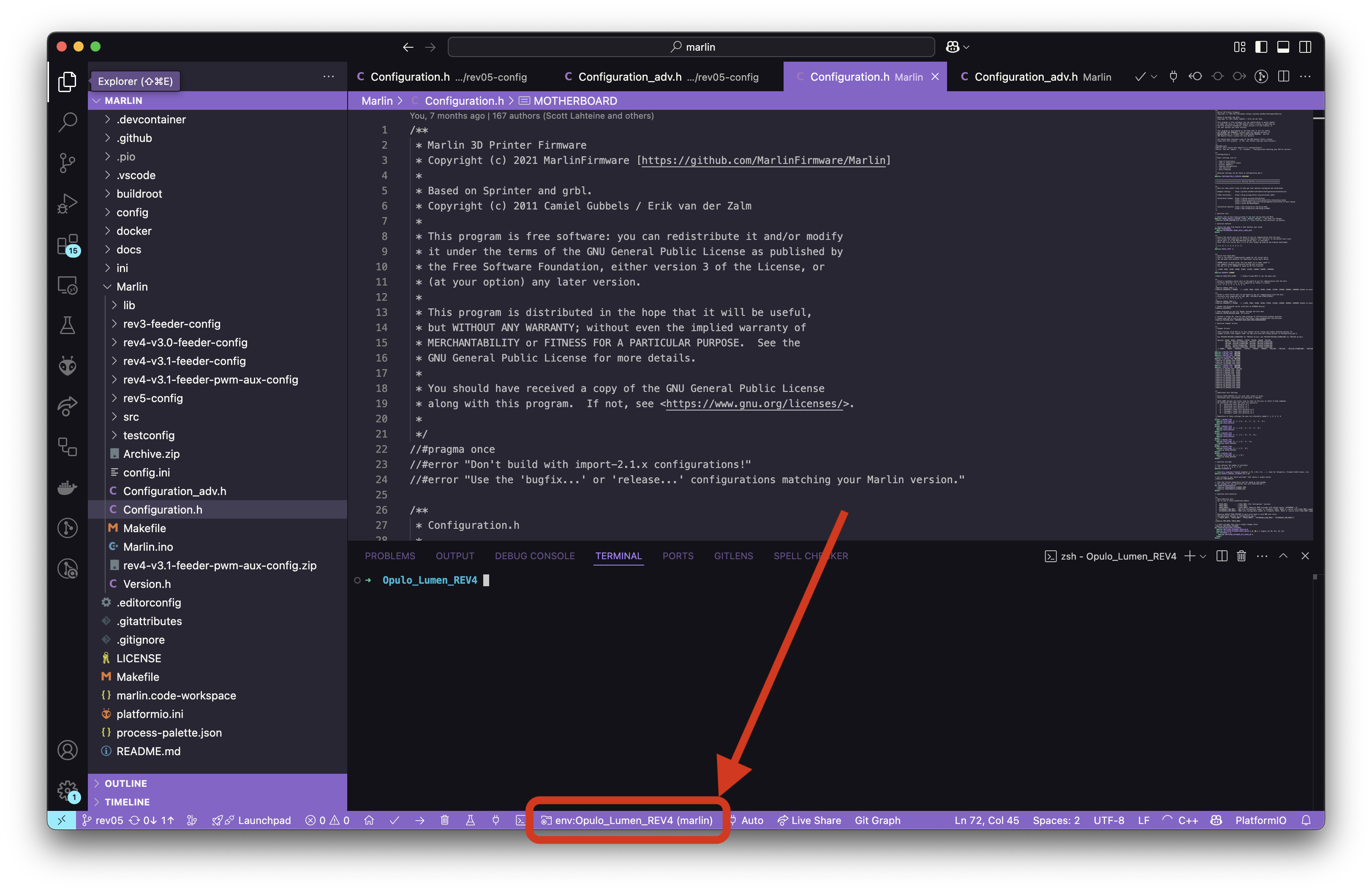Click Launchpad in status bar
The width and height of the screenshot is (1372, 892).
click(252, 820)
